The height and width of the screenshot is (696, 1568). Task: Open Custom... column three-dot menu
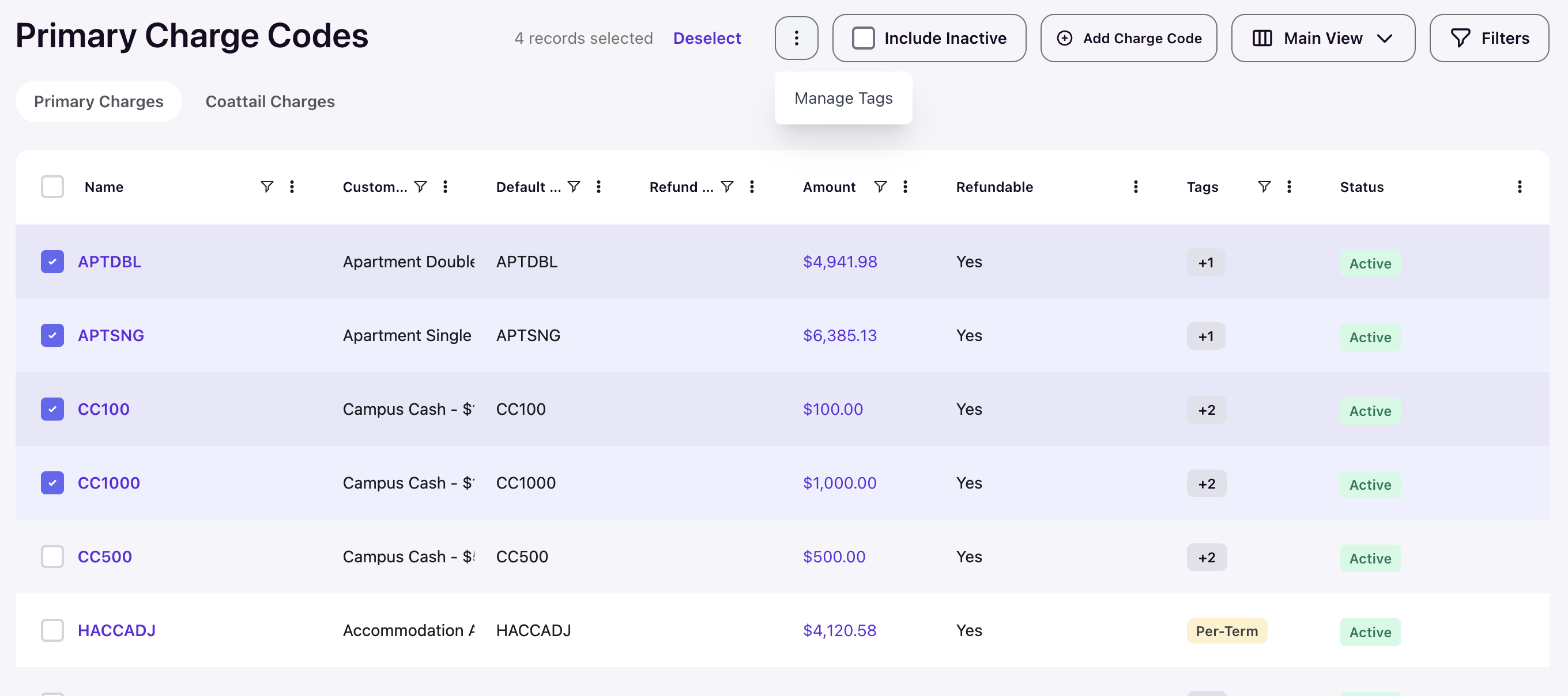pyautogui.click(x=445, y=186)
